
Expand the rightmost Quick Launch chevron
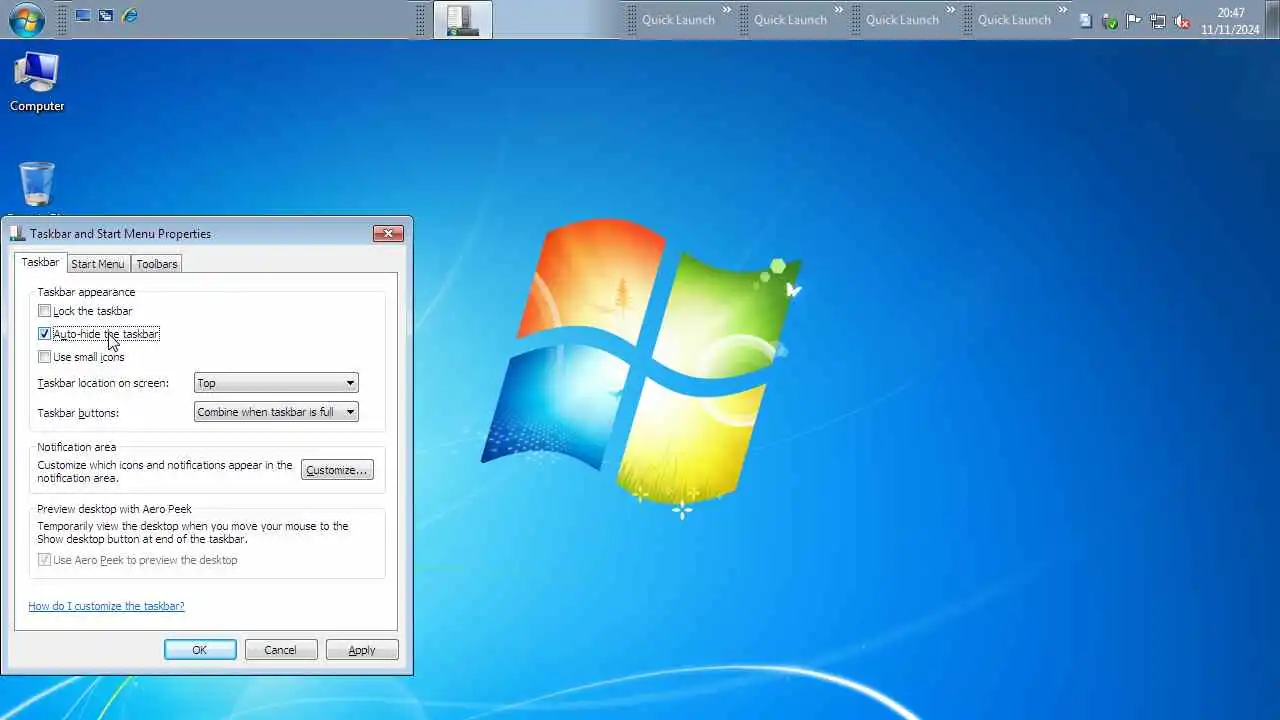coord(1063,11)
